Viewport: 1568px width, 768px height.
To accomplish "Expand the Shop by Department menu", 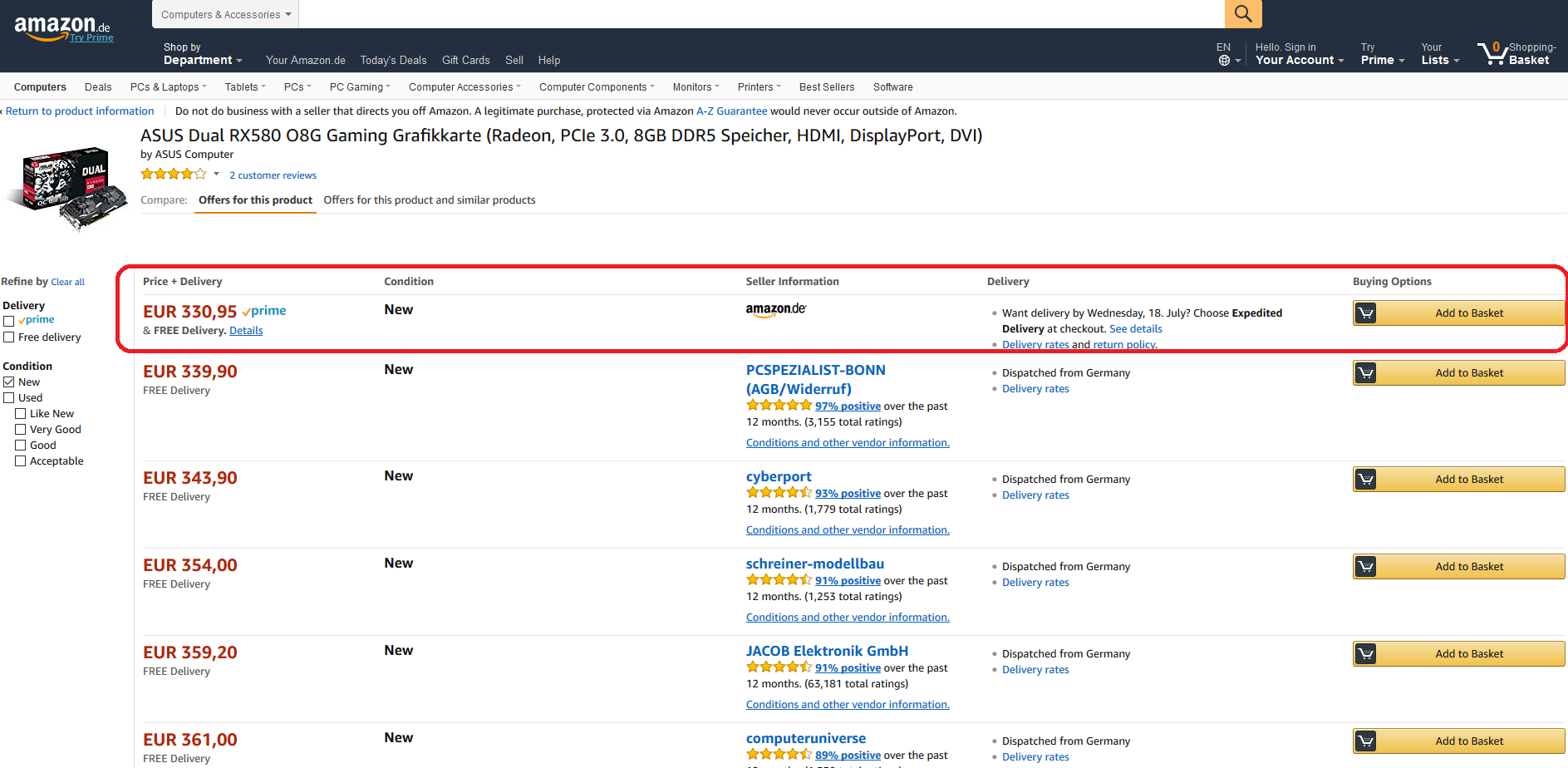I will [203, 54].
